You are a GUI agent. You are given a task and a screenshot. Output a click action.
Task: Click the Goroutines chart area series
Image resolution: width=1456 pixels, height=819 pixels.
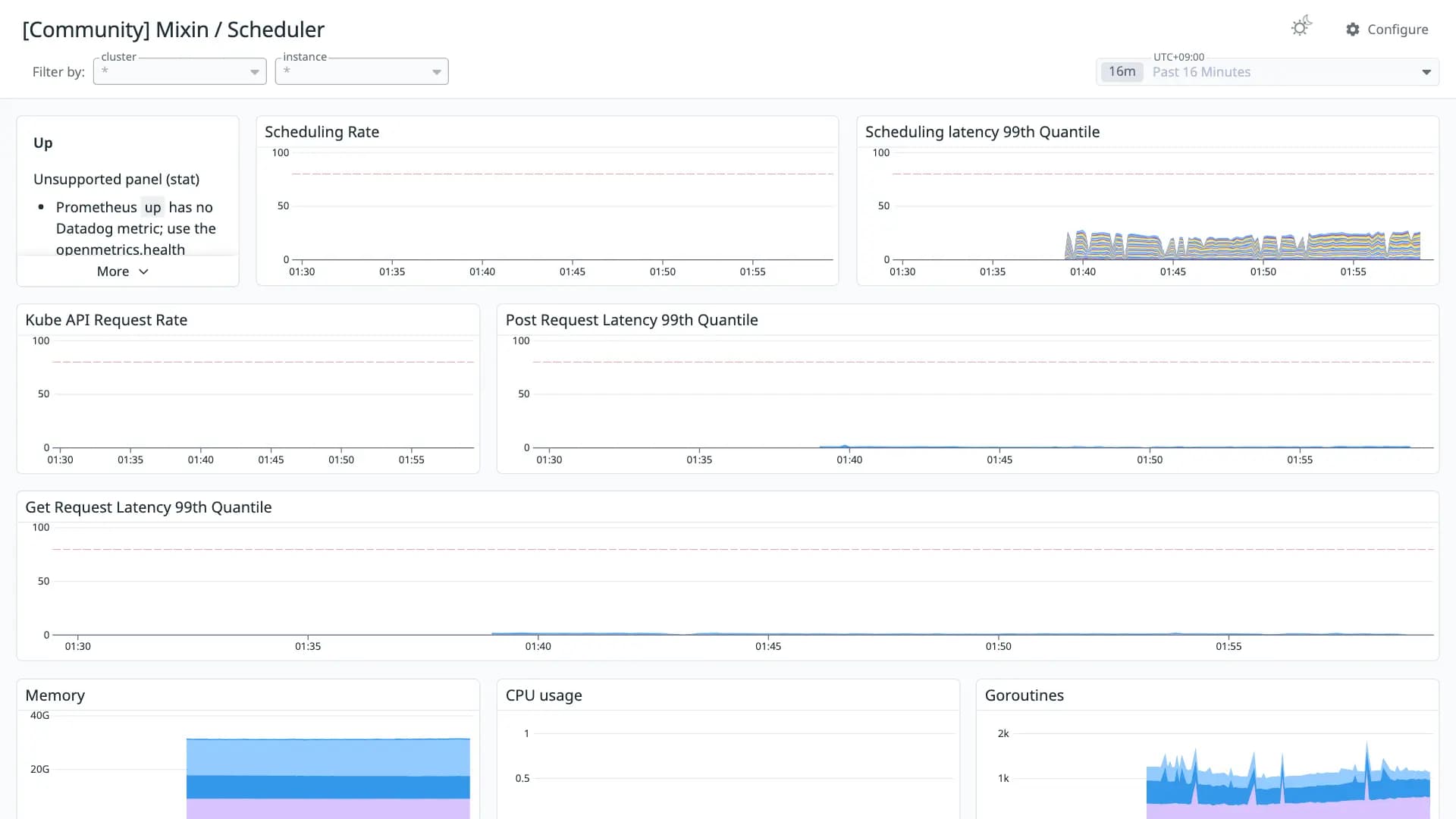1288,792
